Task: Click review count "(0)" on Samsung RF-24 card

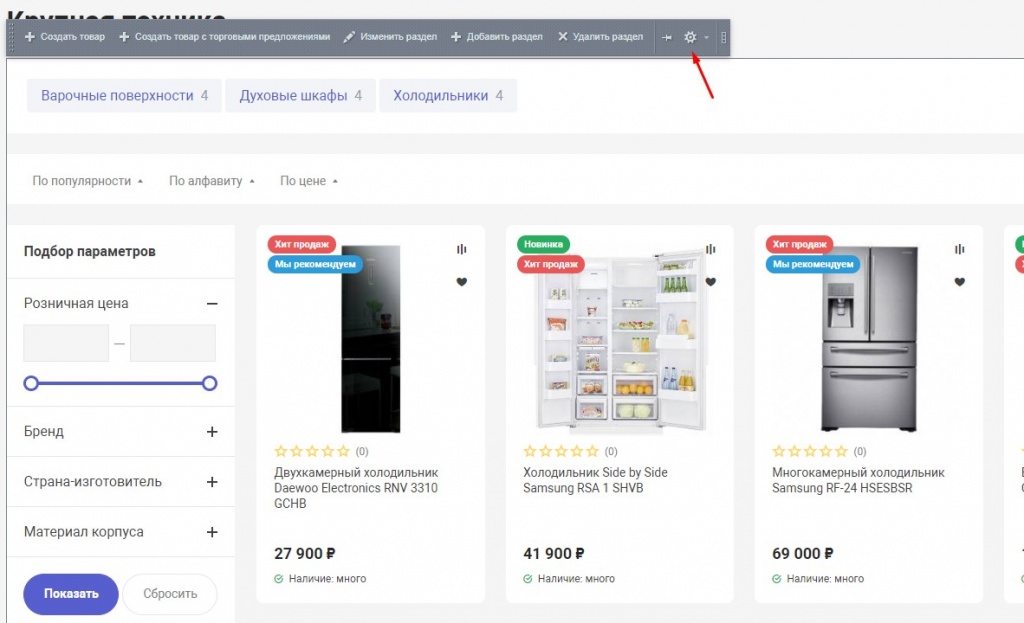Action: pos(859,451)
